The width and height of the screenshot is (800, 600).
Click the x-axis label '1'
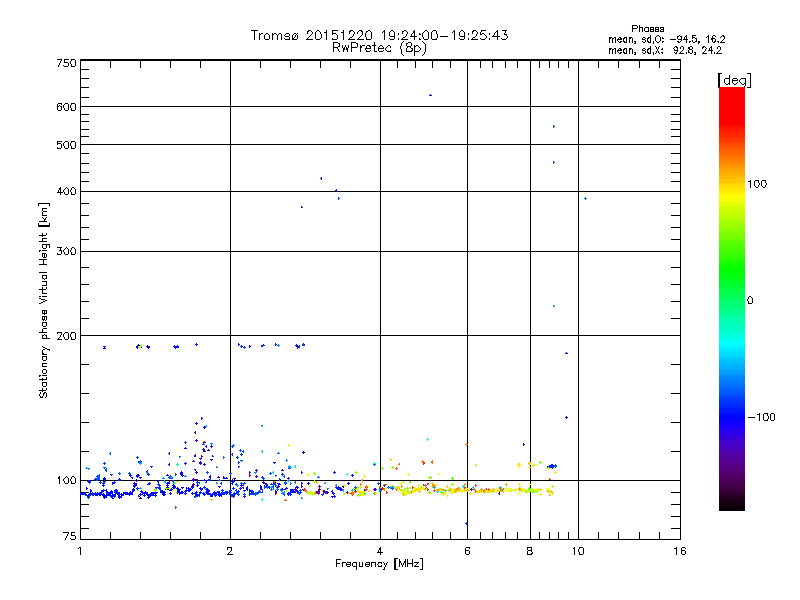[80, 551]
